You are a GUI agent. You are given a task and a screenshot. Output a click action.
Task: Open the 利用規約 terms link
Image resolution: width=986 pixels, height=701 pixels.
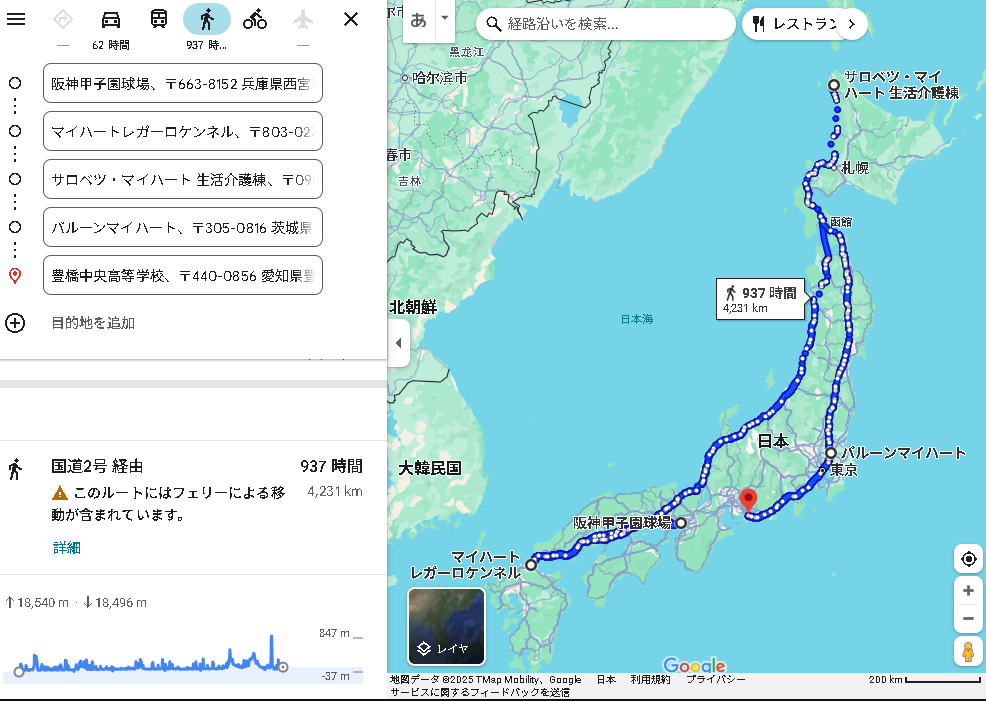click(x=650, y=680)
